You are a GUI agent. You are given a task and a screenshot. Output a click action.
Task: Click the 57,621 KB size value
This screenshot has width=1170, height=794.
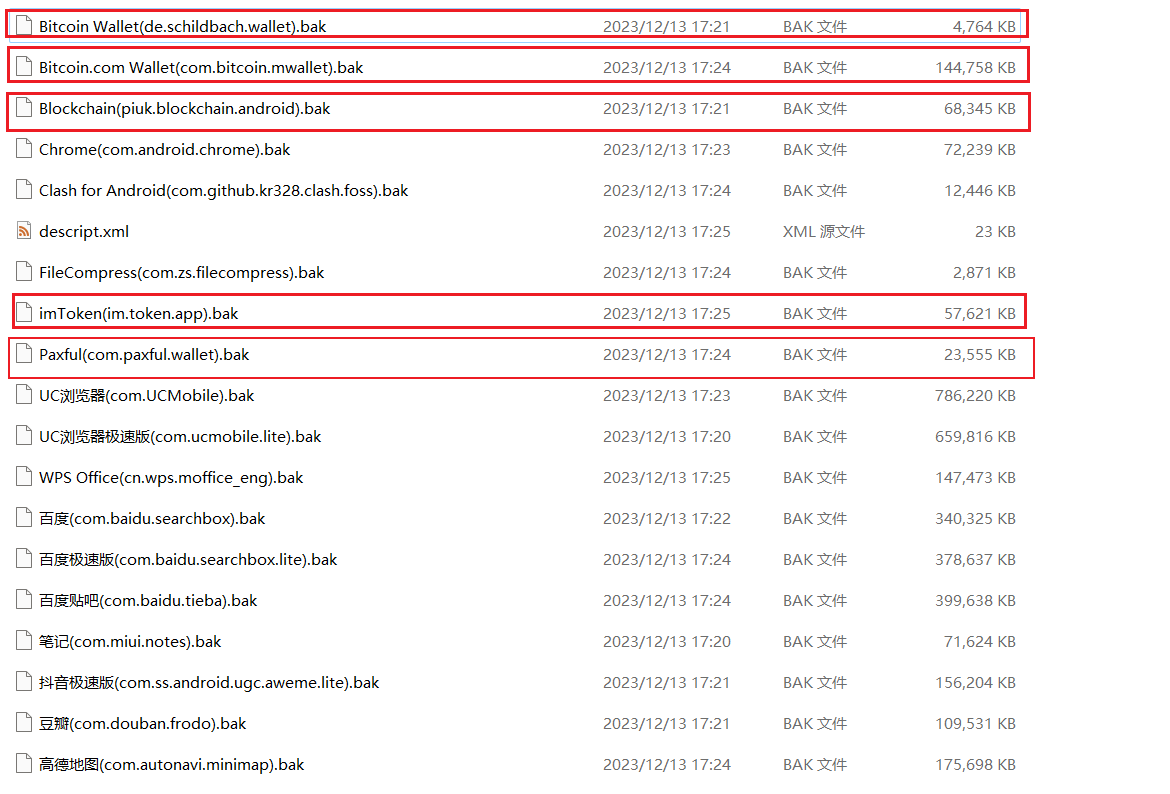pyautogui.click(x=980, y=314)
